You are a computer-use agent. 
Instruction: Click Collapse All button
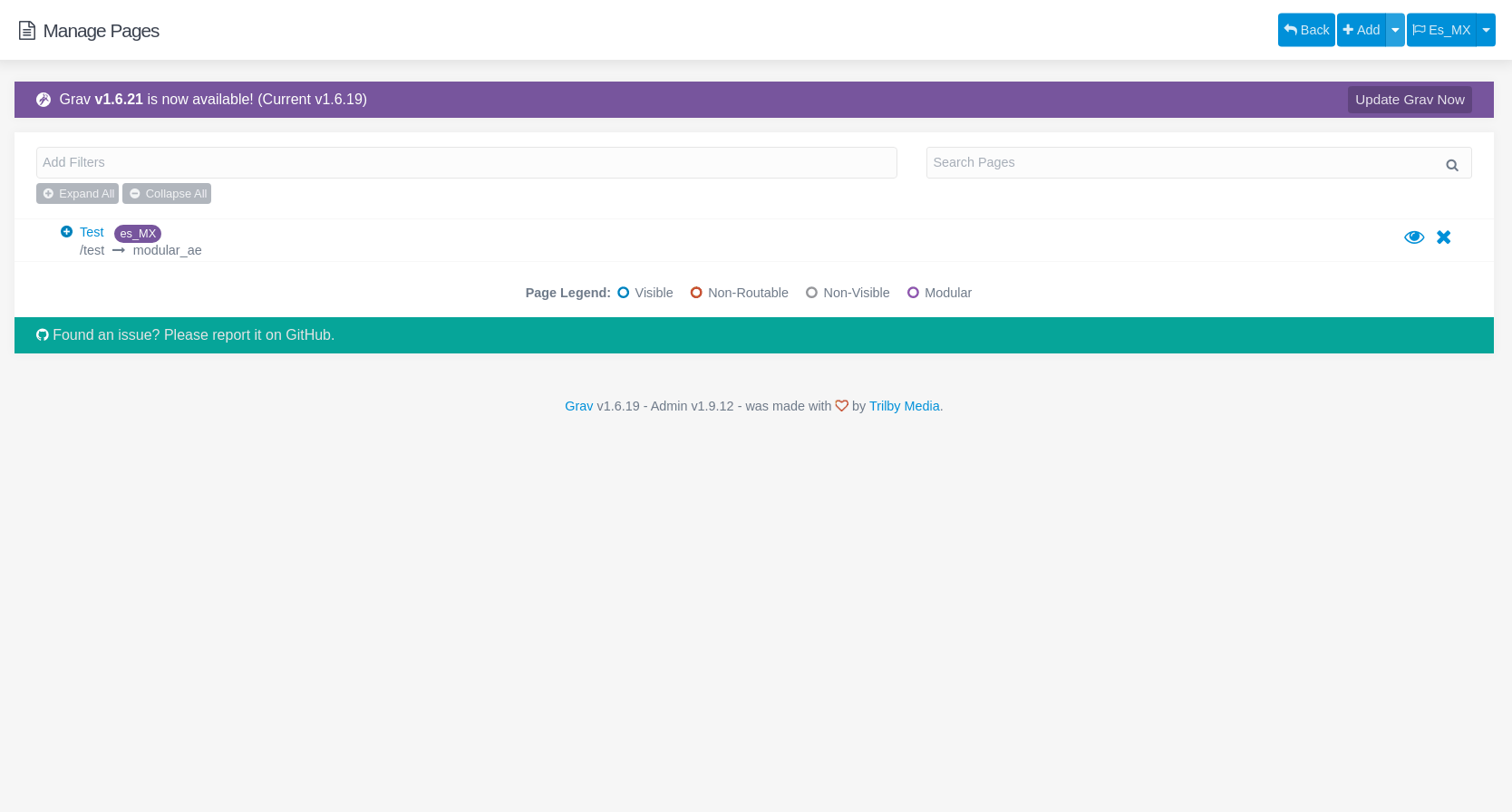167,194
